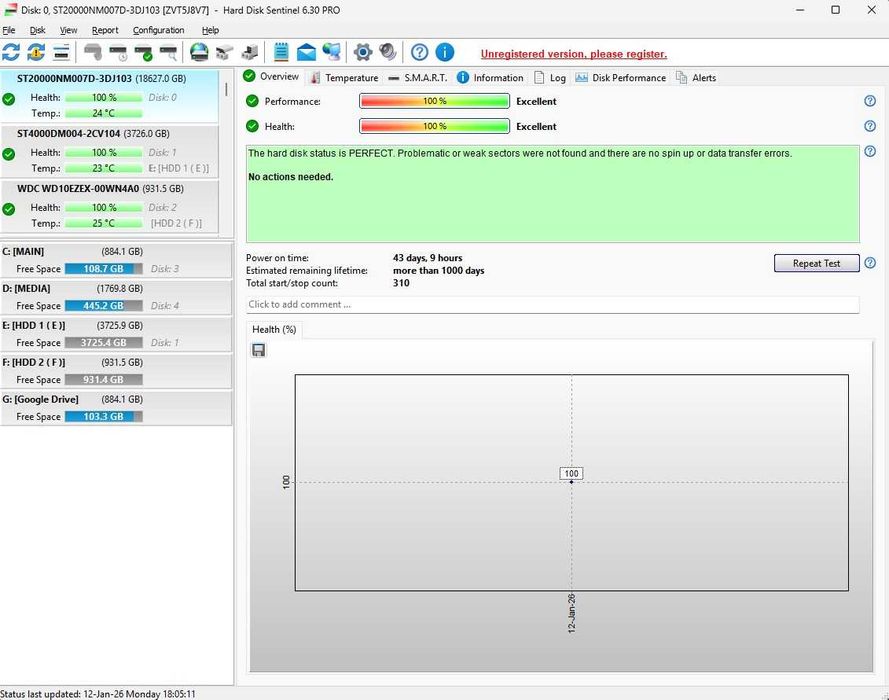Click the blue envelope email icon
Viewport: 889px width, 700px height.
point(306,52)
